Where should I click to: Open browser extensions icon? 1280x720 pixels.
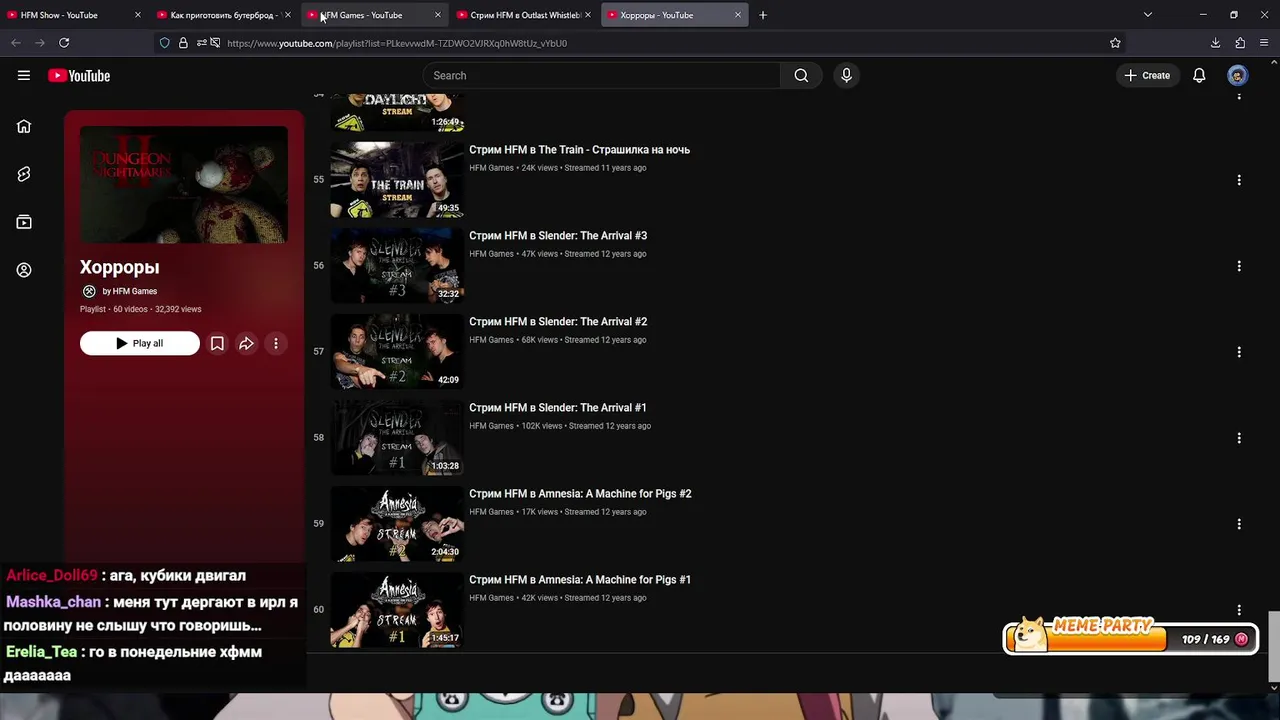coord(1240,43)
